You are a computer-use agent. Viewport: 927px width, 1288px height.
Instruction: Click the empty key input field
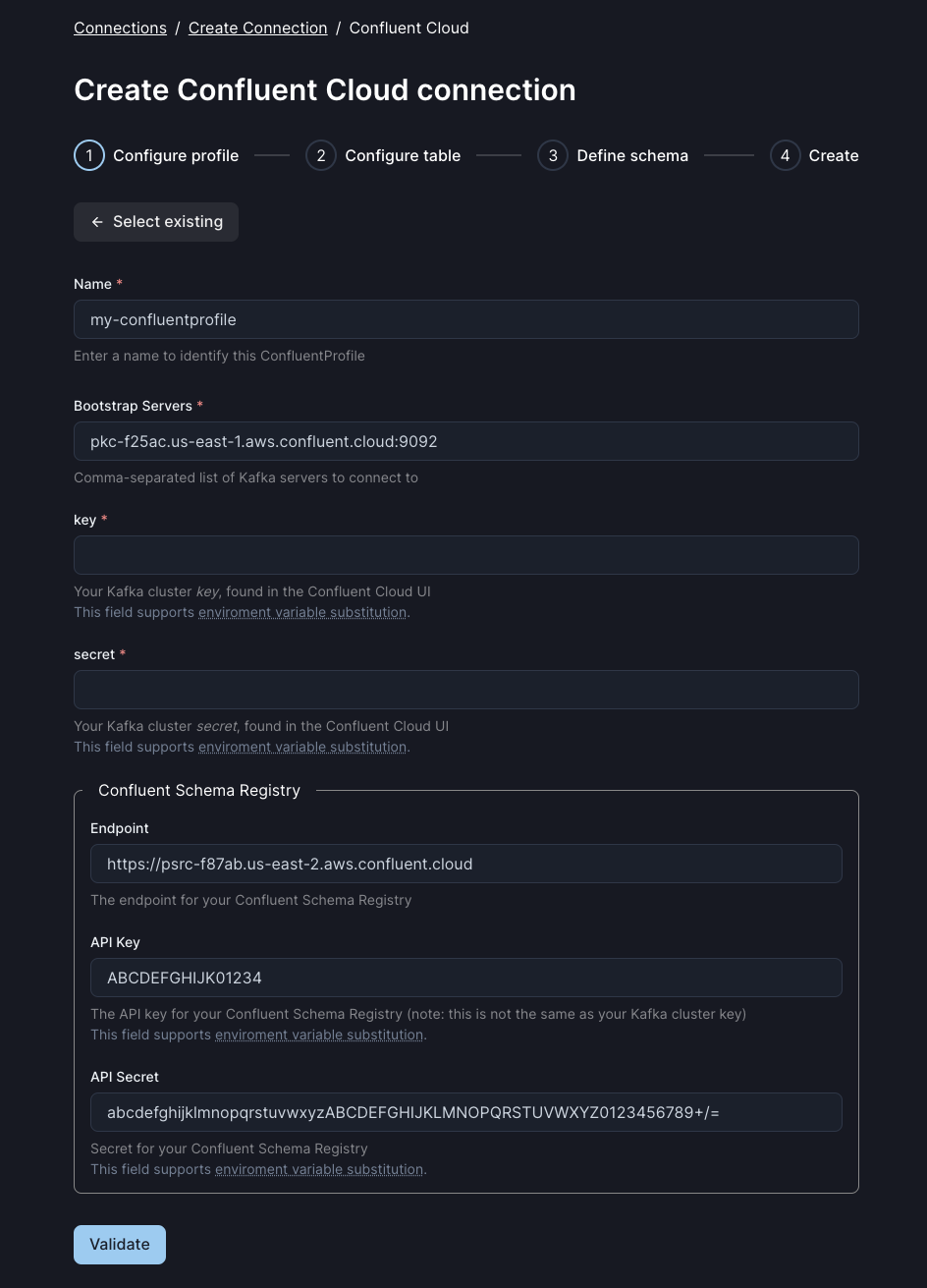466,555
